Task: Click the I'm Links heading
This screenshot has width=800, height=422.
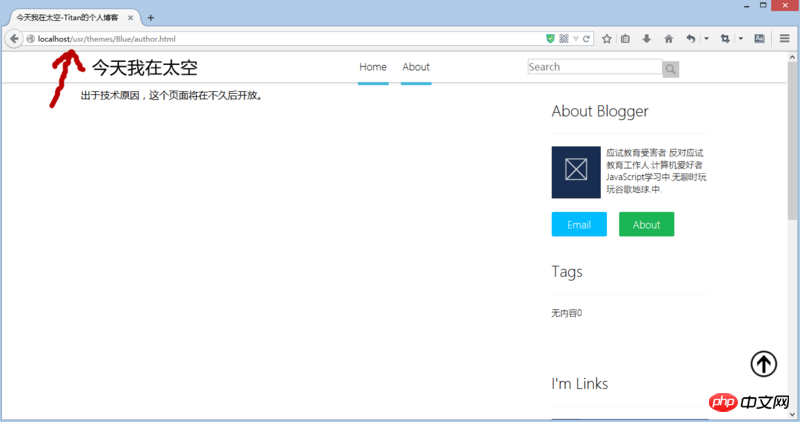Action: click(580, 384)
